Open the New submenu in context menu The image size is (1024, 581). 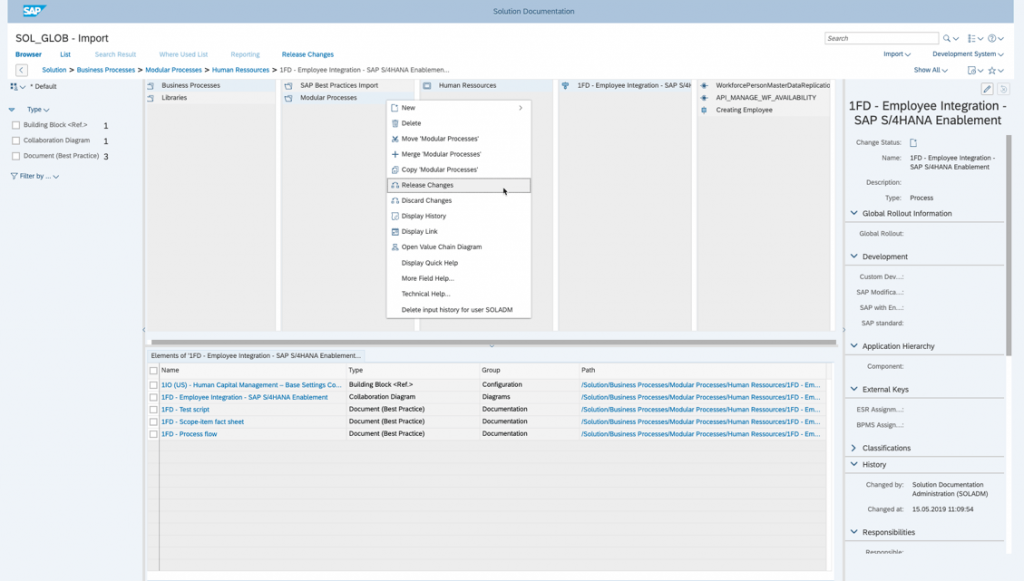click(458, 108)
